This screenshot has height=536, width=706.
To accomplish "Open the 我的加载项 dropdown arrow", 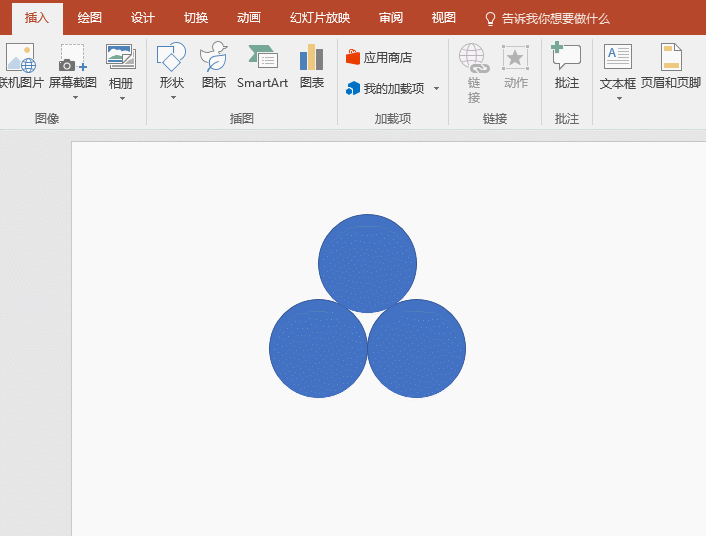I will pos(436,89).
